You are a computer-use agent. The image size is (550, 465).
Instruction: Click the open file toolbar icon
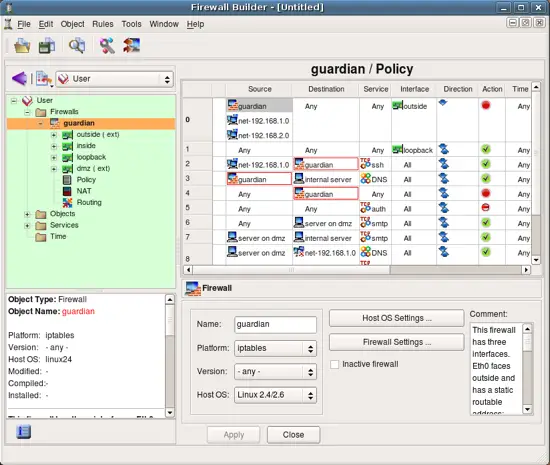point(22,46)
